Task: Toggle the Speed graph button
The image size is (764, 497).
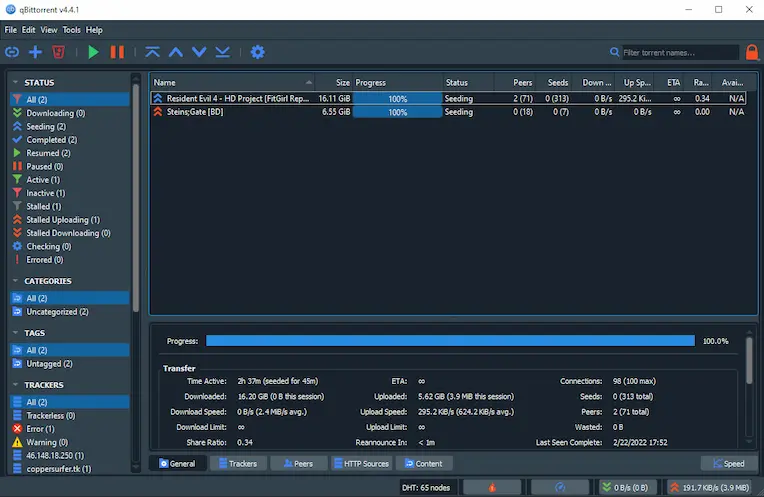Action: (728, 464)
